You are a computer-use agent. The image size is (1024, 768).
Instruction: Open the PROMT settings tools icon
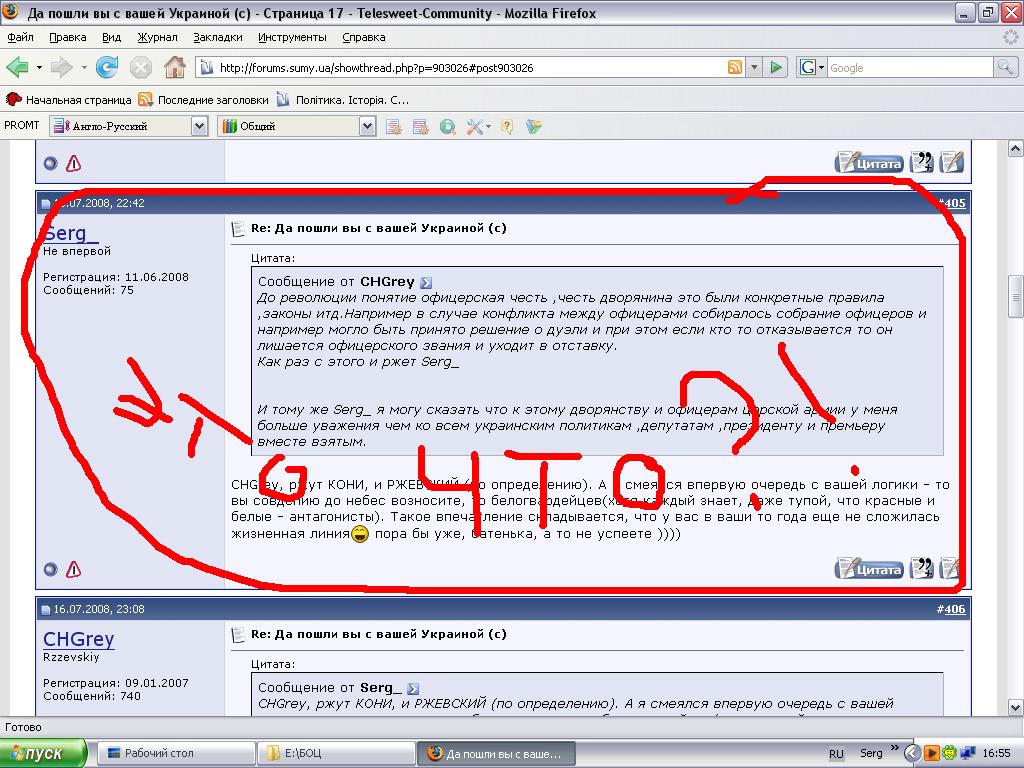pos(474,126)
